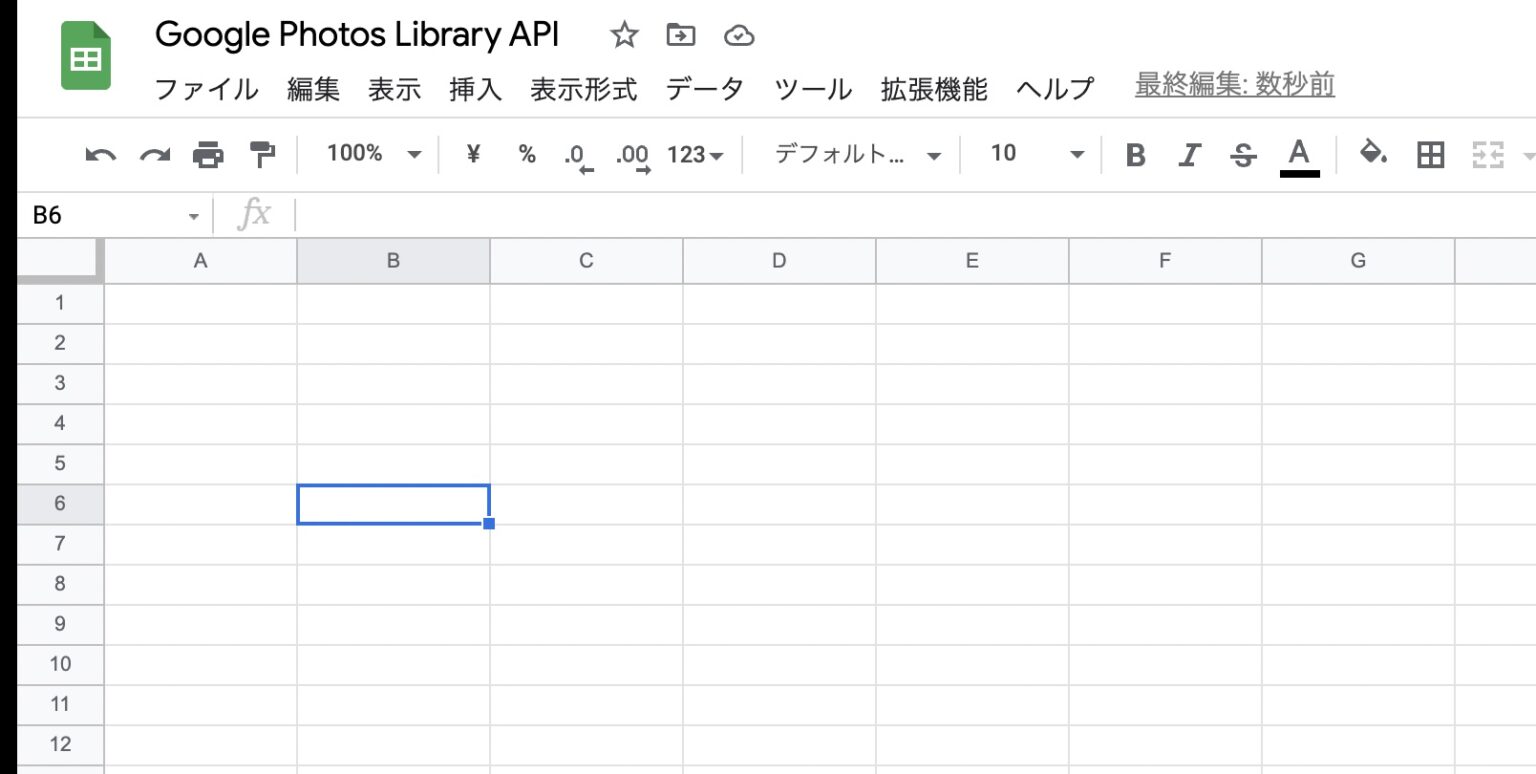Screen dimensions: 1536x774
Task: Star the spreadsheet
Action: click(x=624, y=34)
